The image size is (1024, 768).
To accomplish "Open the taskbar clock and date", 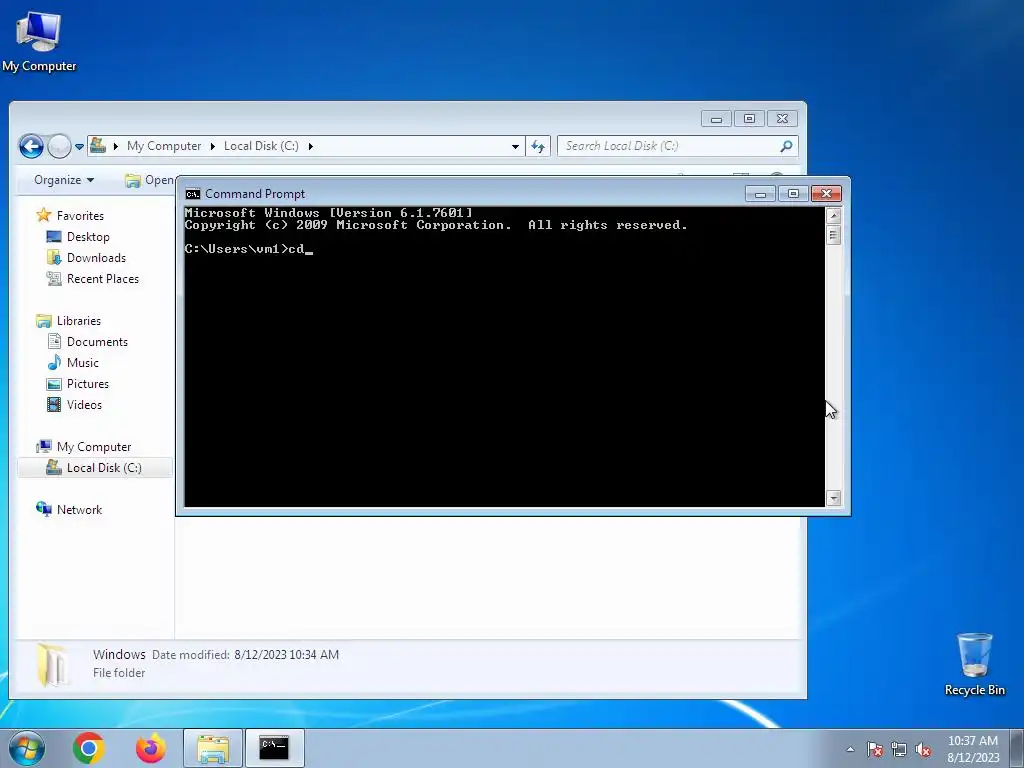I will 973,749.
